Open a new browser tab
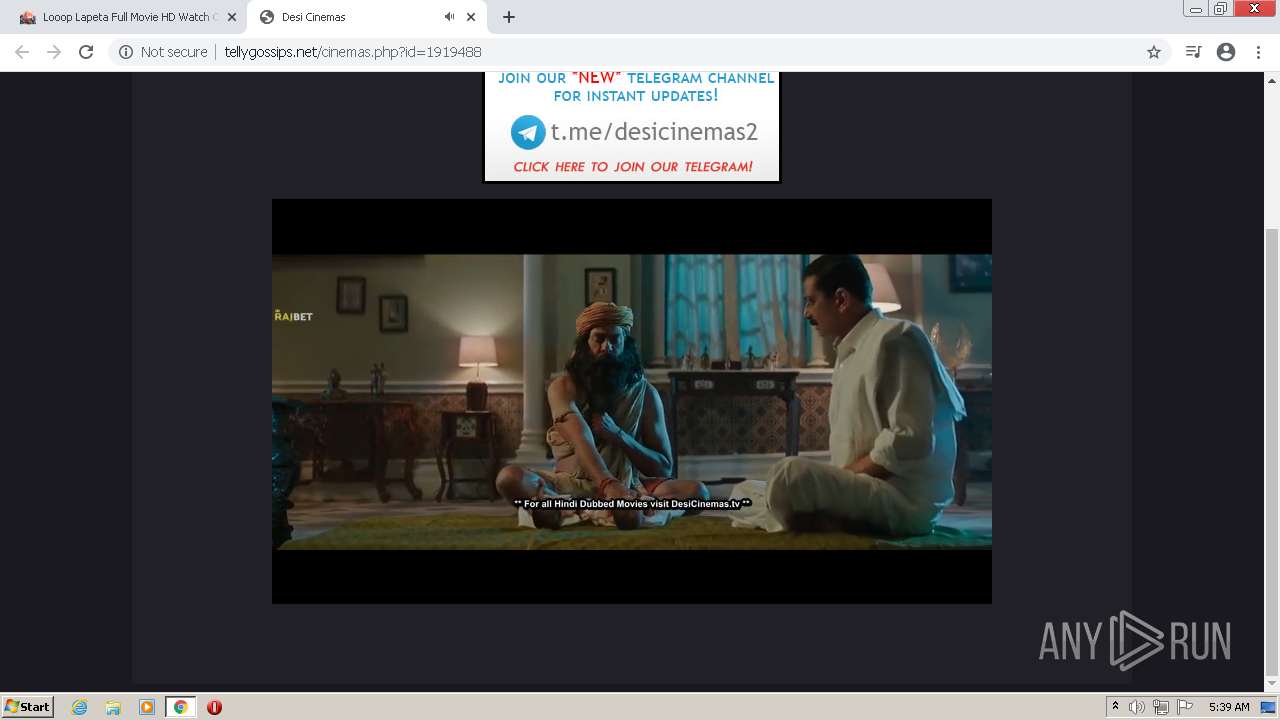 click(509, 17)
